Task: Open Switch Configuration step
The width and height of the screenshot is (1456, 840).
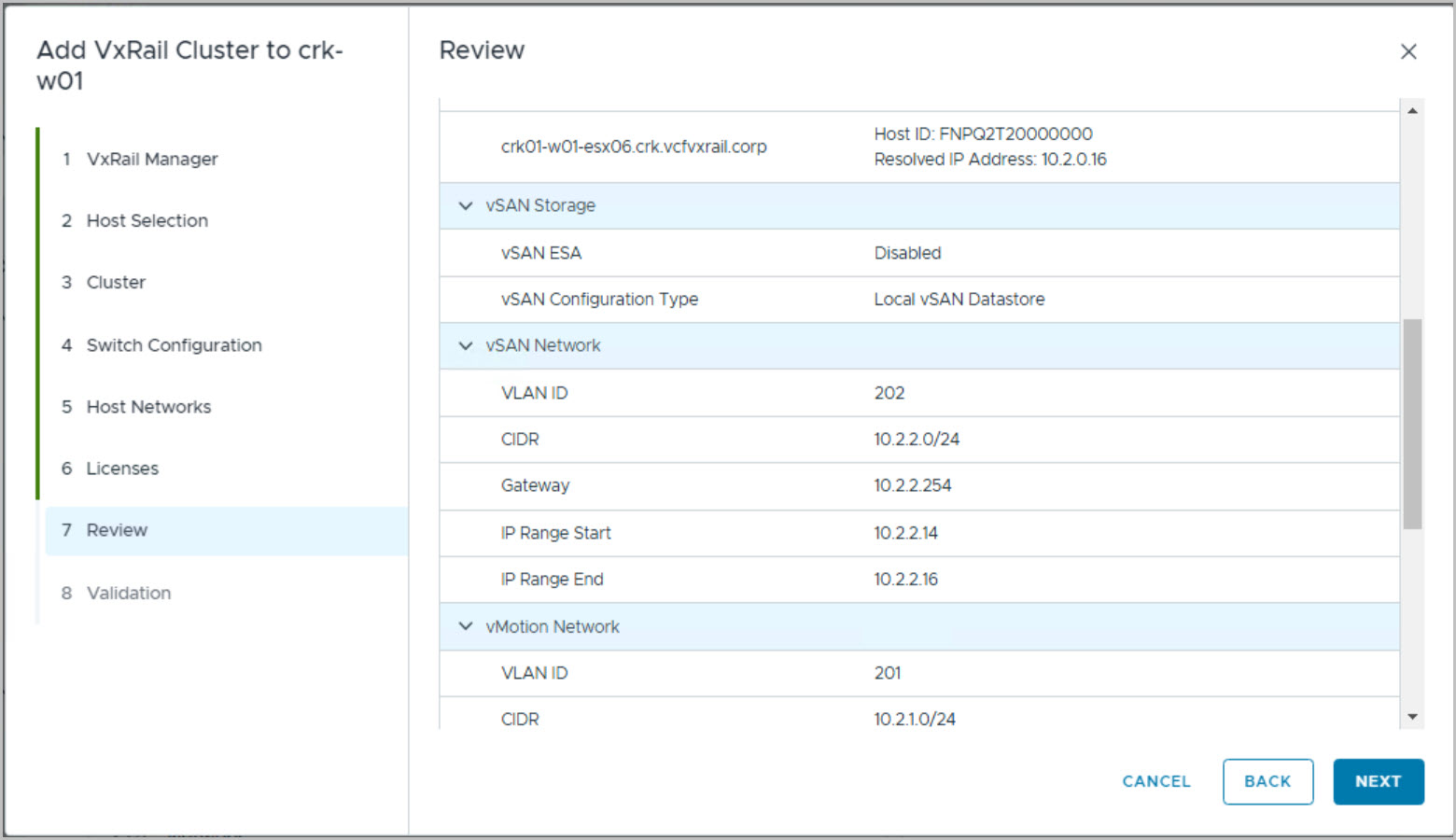Action: (x=174, y=345)
